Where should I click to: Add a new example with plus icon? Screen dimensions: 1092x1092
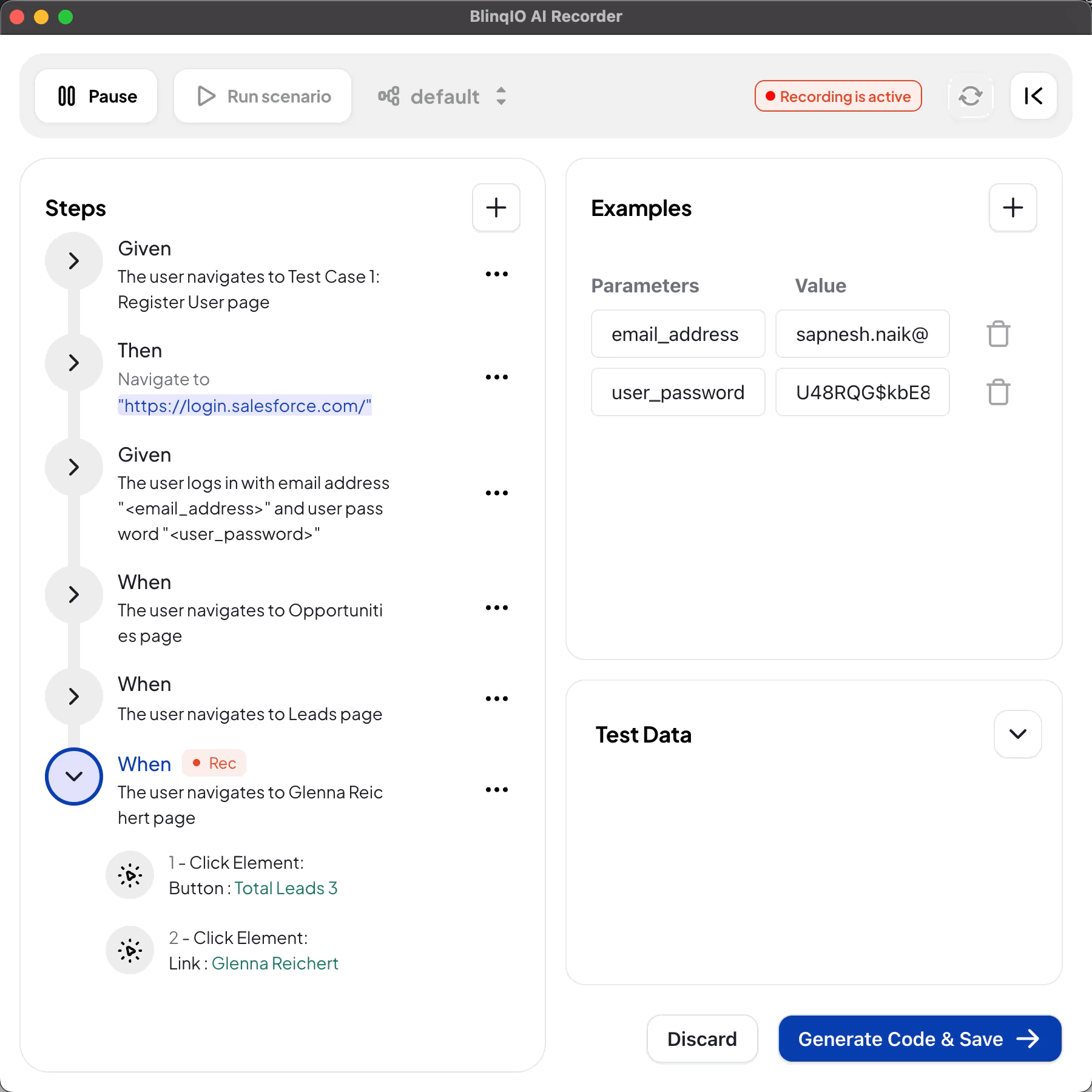tap(1013, 207)
